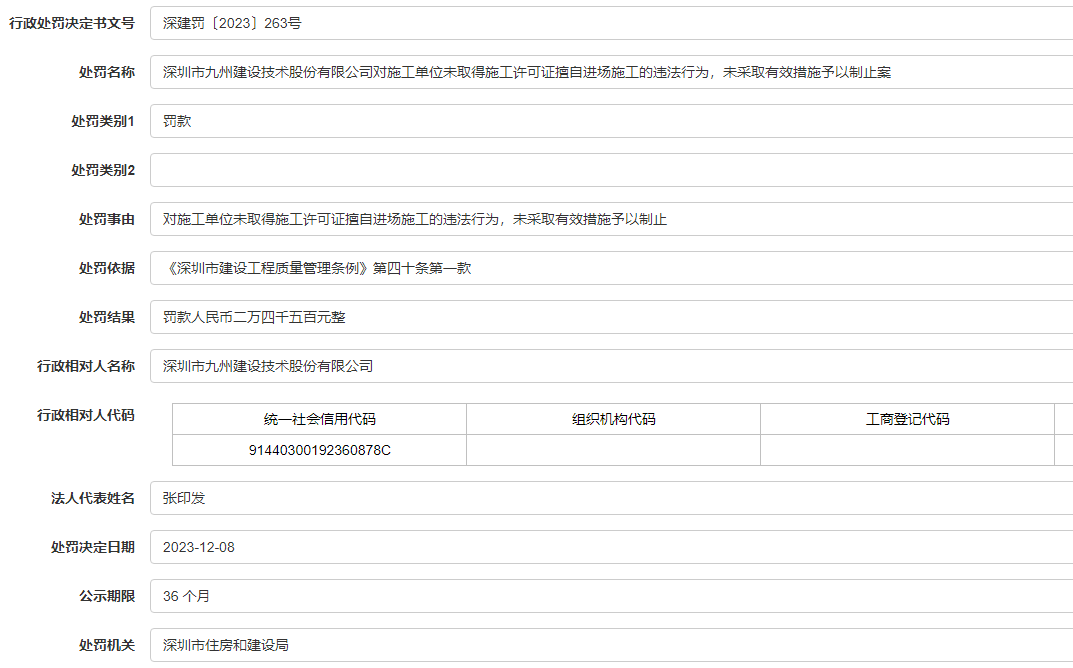This screenshot has width=1073, height=668.
Task: Click the label 处罚类别2
Action: point(103,170)
